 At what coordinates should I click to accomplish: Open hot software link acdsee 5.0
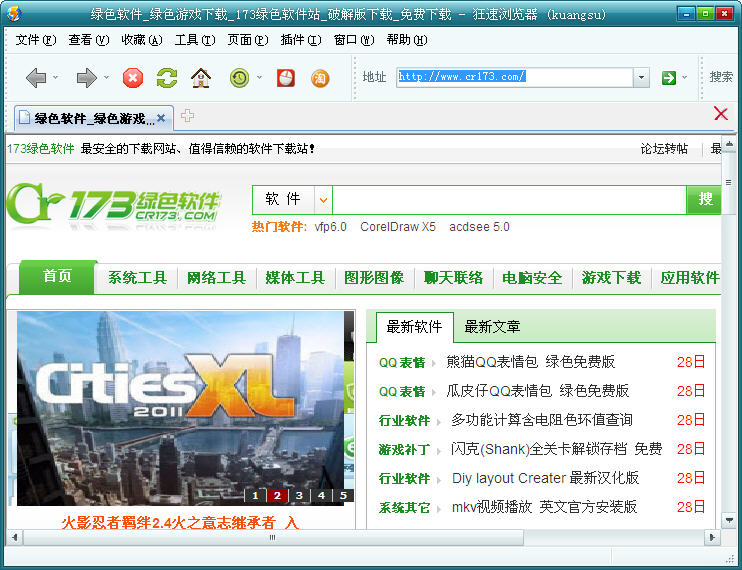click(479, 227)
